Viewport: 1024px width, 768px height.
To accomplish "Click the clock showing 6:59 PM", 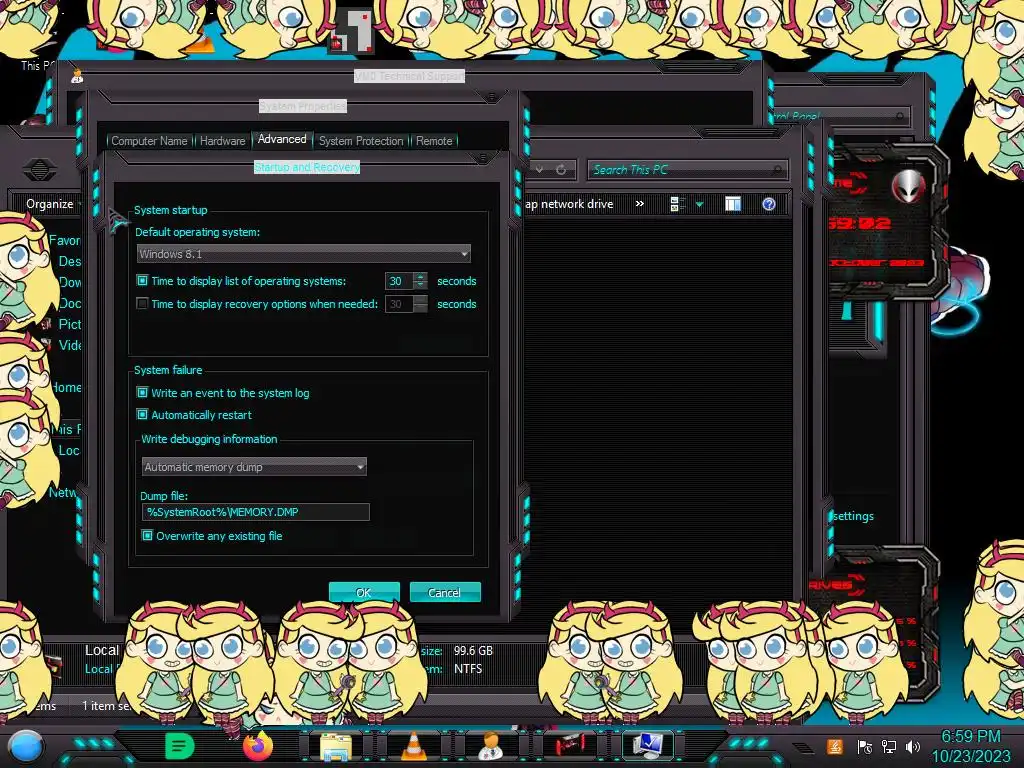I will [970, 737].
